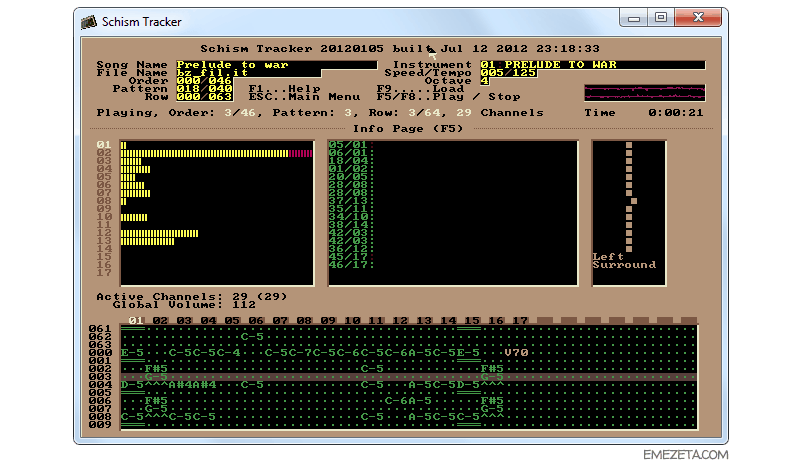
Task: Click the pink waveform oscilloscope display
Action: 645,93
